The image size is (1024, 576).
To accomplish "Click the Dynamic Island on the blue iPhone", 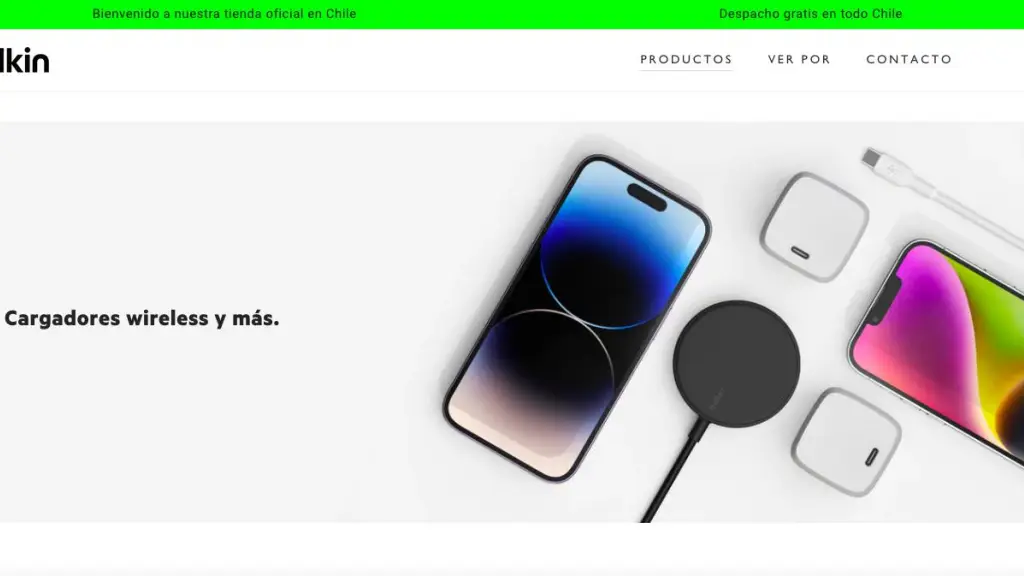I will click(x=647, y=197).
